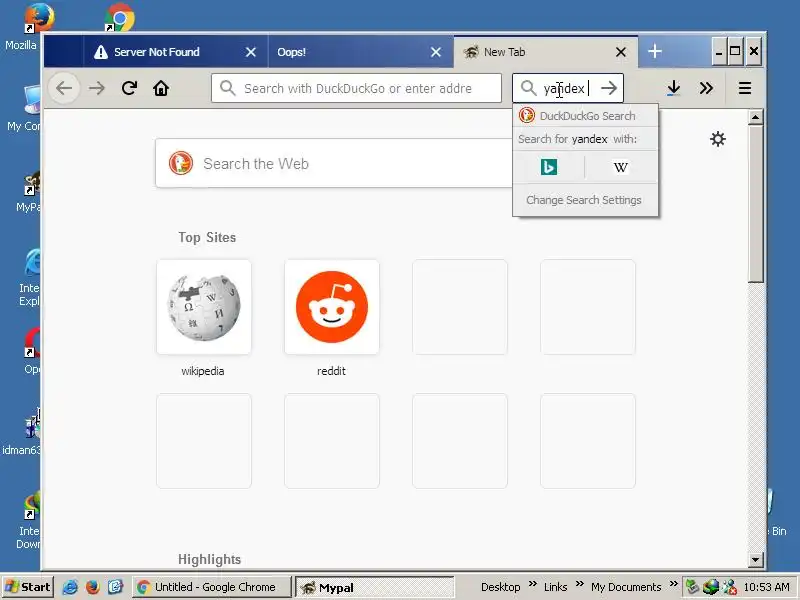Expand the Desktop toolbar chevron
The image size is (800, 600).
[x=533, y=583]
